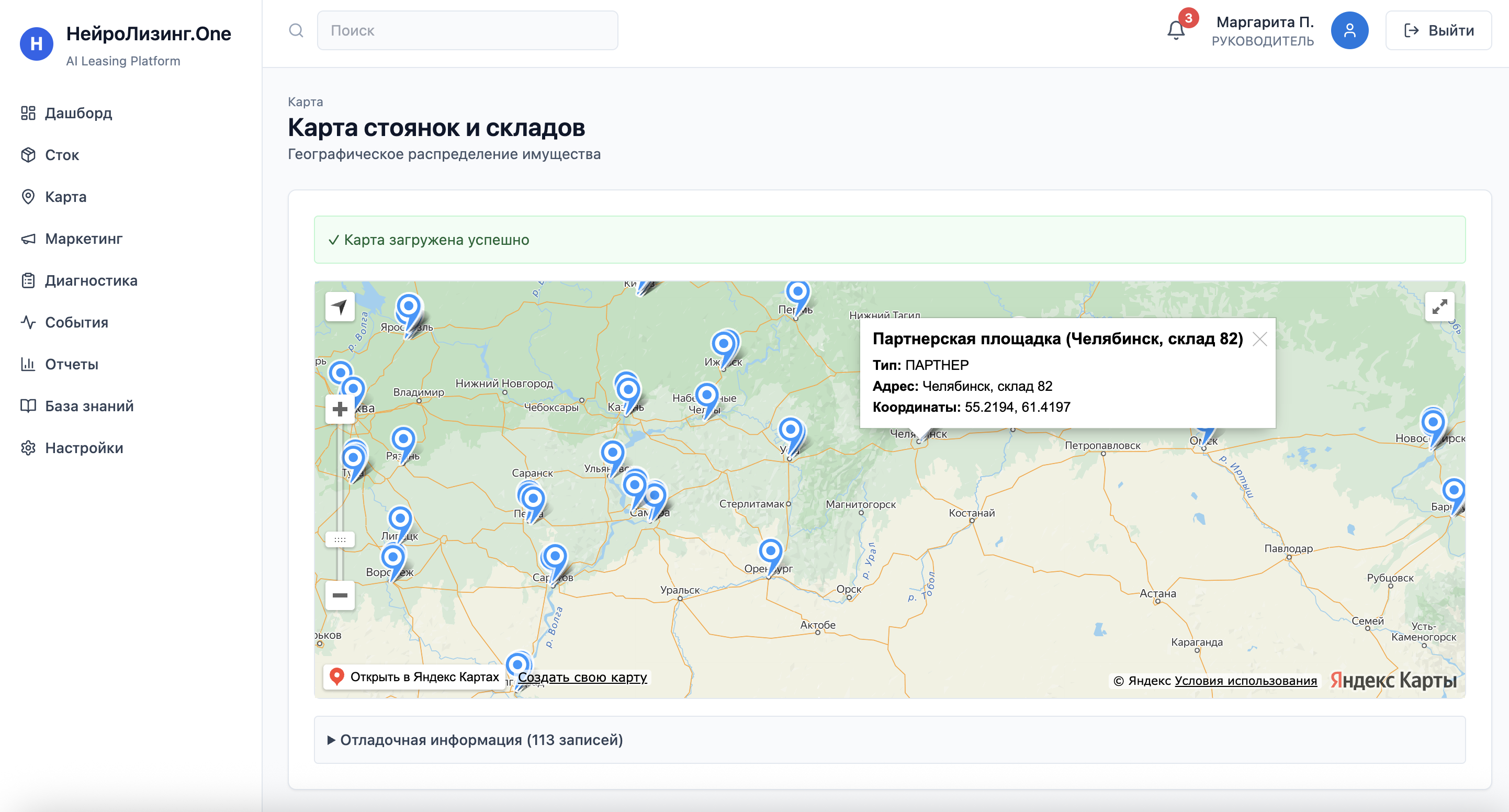Close the Челябинск warehouse info balloon
This screenshot has height=812, width=1509.
click(1259, 339)
